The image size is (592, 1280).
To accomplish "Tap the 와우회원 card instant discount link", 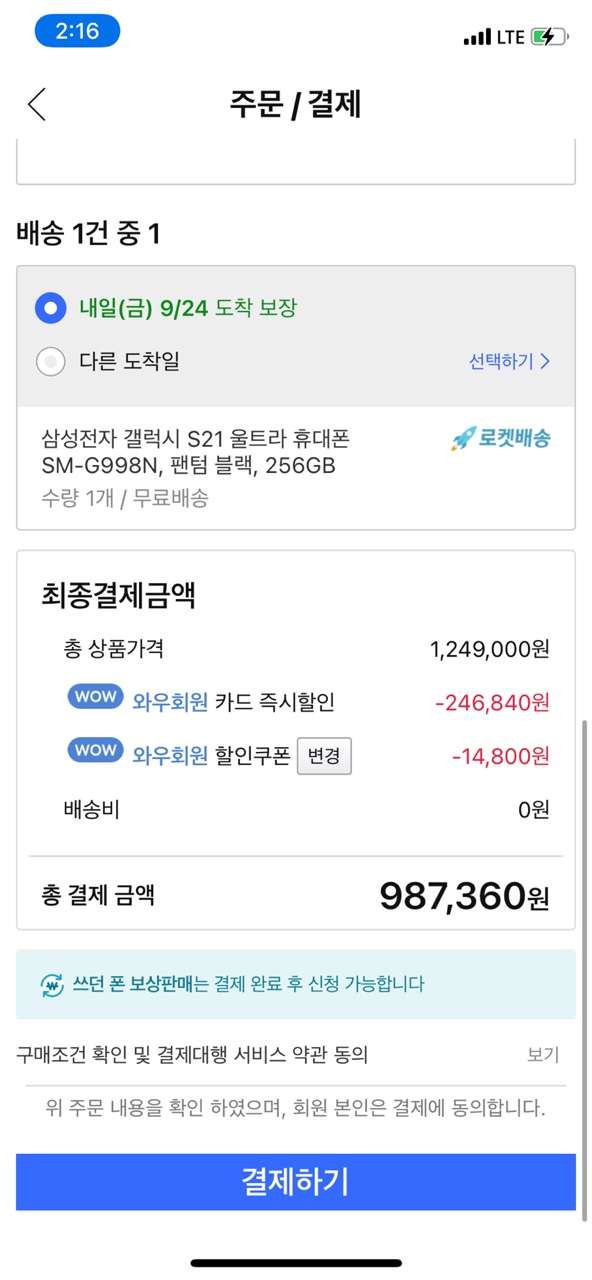I will point(170,703).
